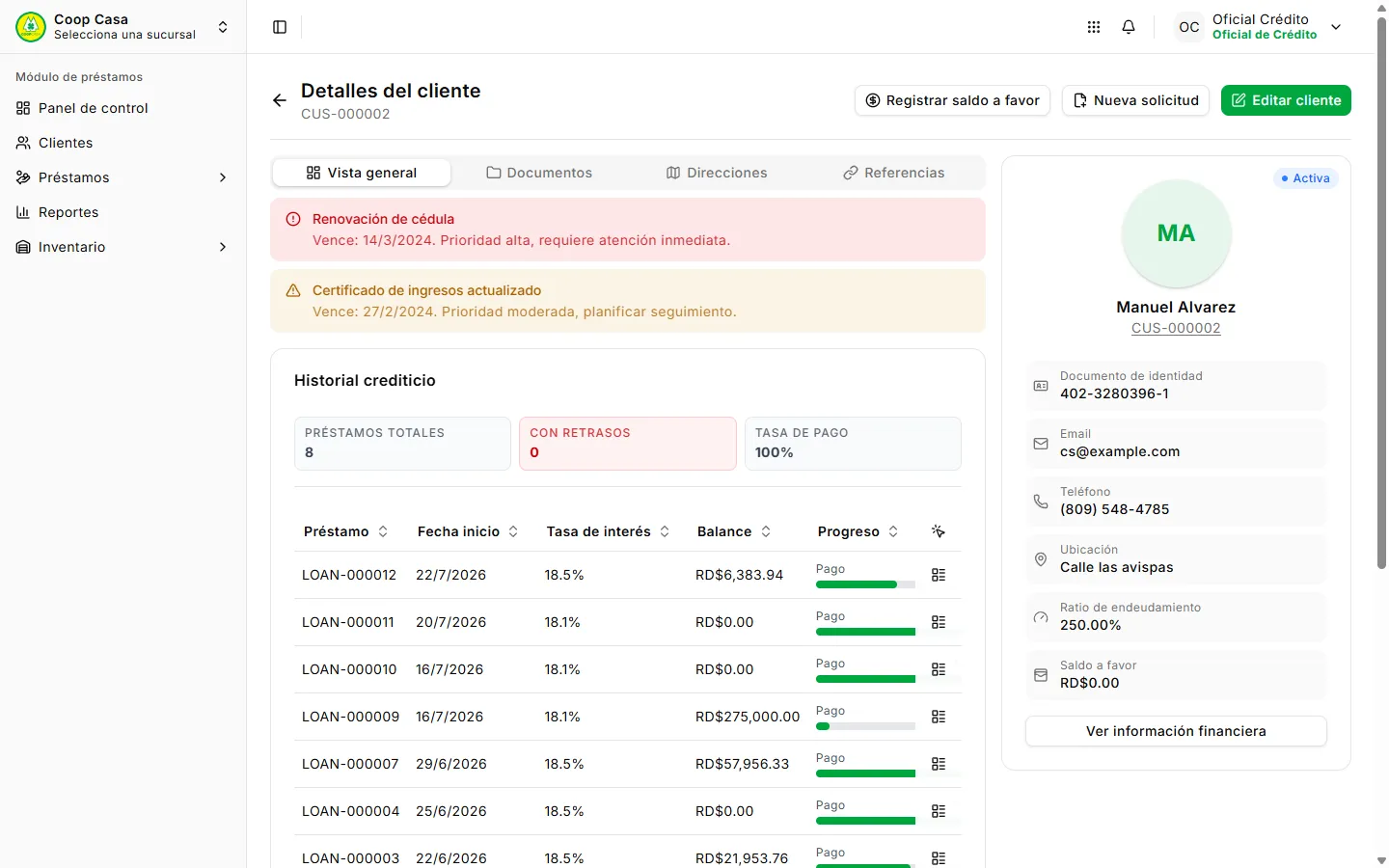Click the Con retrasos card
This screenshot has height=868, width=1389.
click(628, 444)
